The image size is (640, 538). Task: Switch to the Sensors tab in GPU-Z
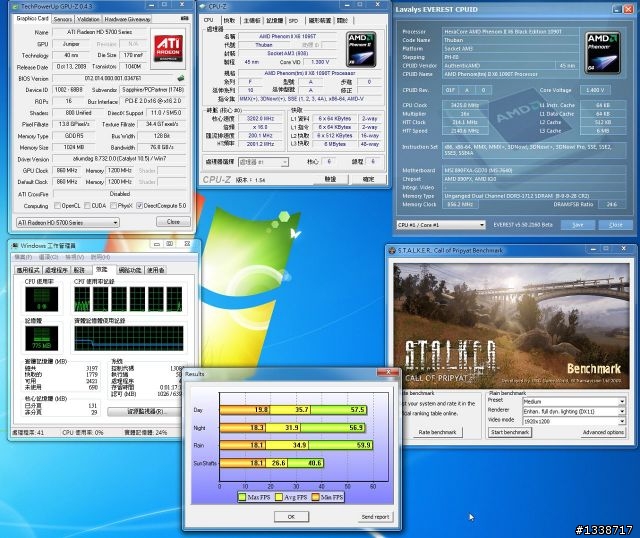coord(63,19)
